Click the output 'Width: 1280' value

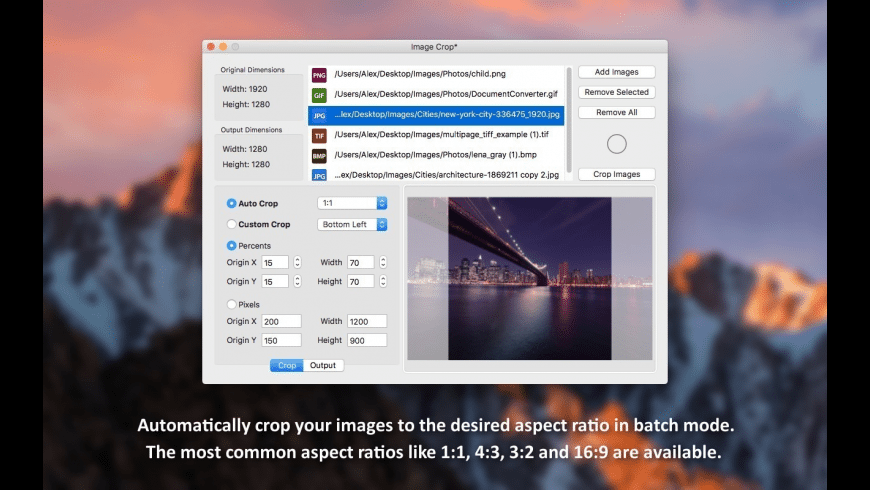coord(245,149)
